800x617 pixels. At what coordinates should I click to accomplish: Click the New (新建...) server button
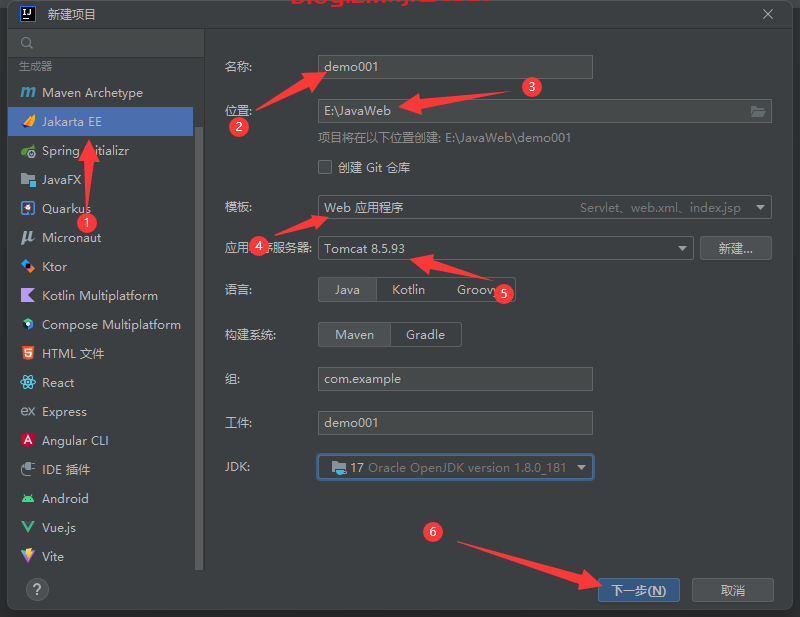pos(736,249)
